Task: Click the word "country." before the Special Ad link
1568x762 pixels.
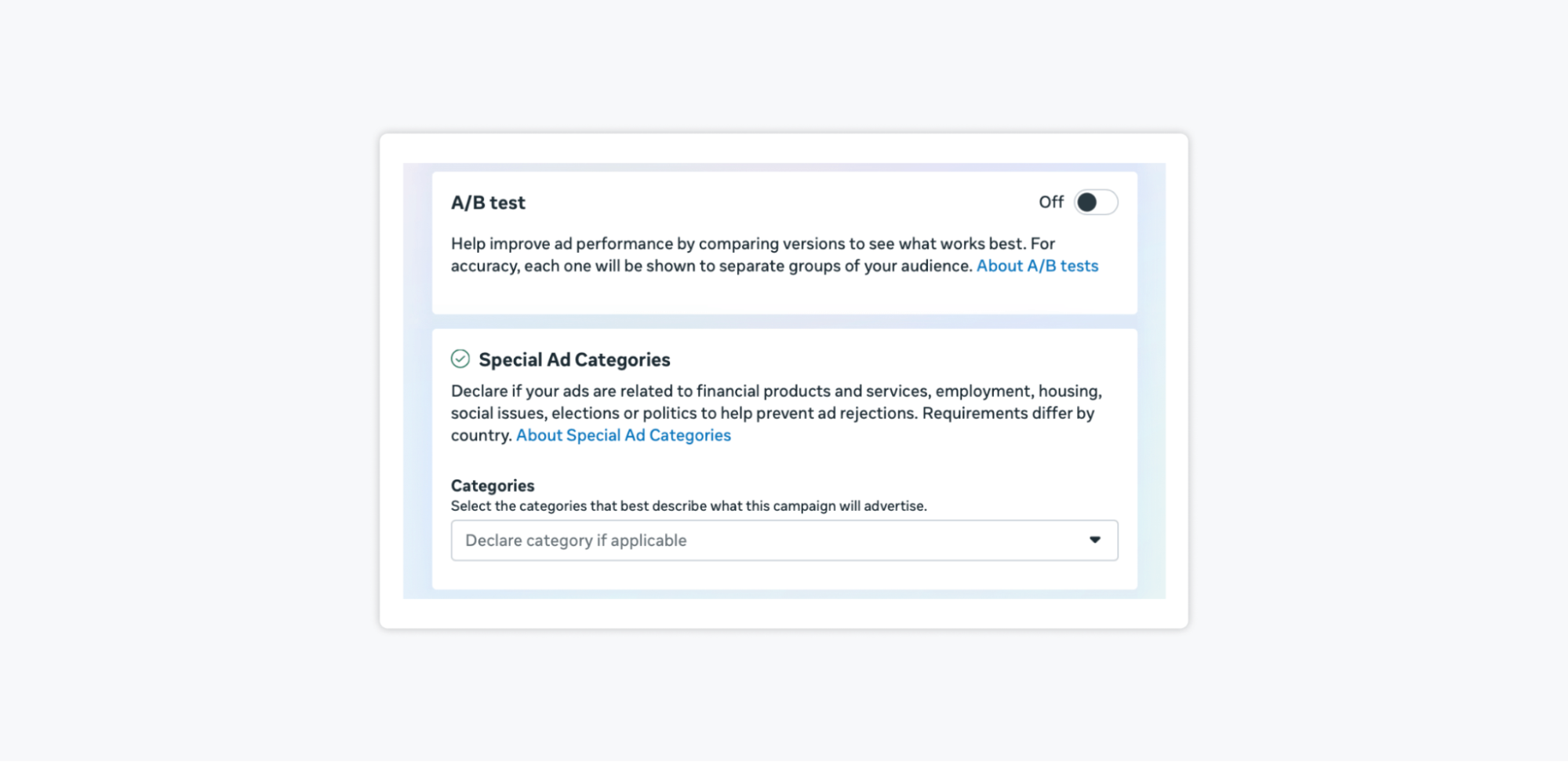Action: point(481,436)
